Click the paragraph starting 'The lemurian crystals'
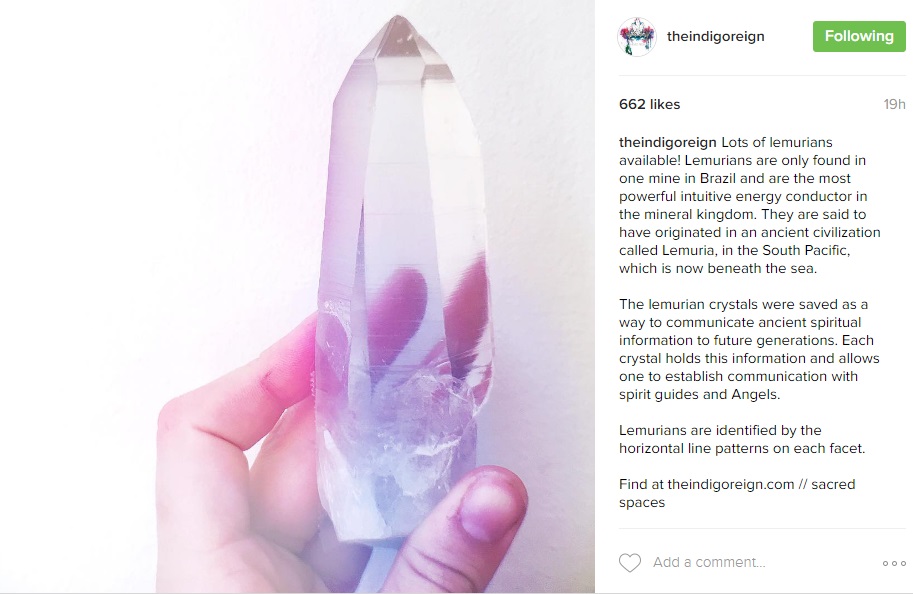 [749, 349]
